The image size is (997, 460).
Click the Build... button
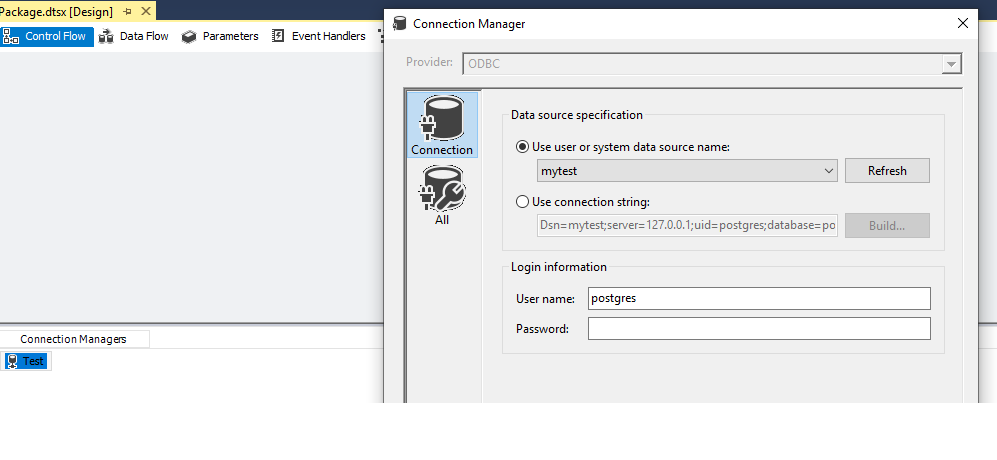pyautogui.click(x=887, y=226)
